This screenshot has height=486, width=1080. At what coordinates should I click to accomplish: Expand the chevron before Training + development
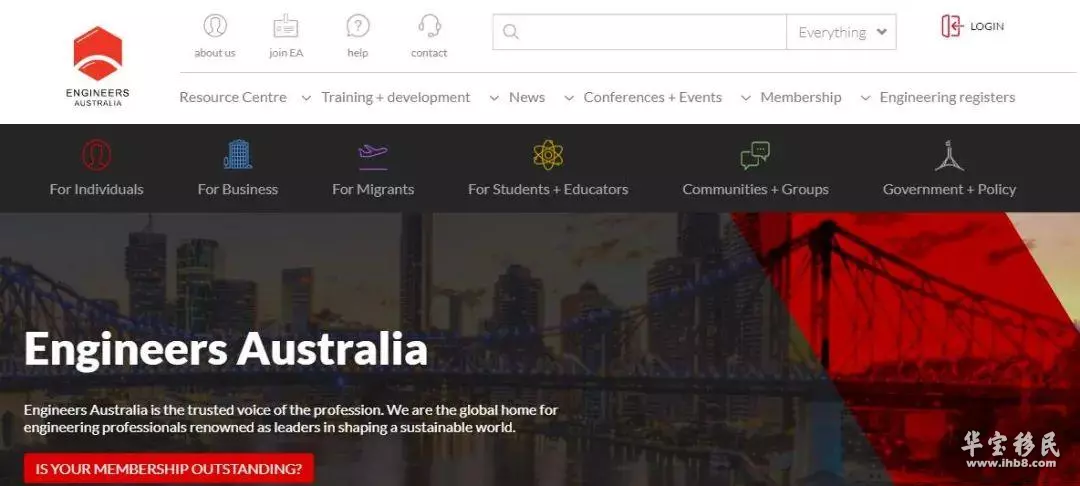pyautogui.click(x=307, y=98)
